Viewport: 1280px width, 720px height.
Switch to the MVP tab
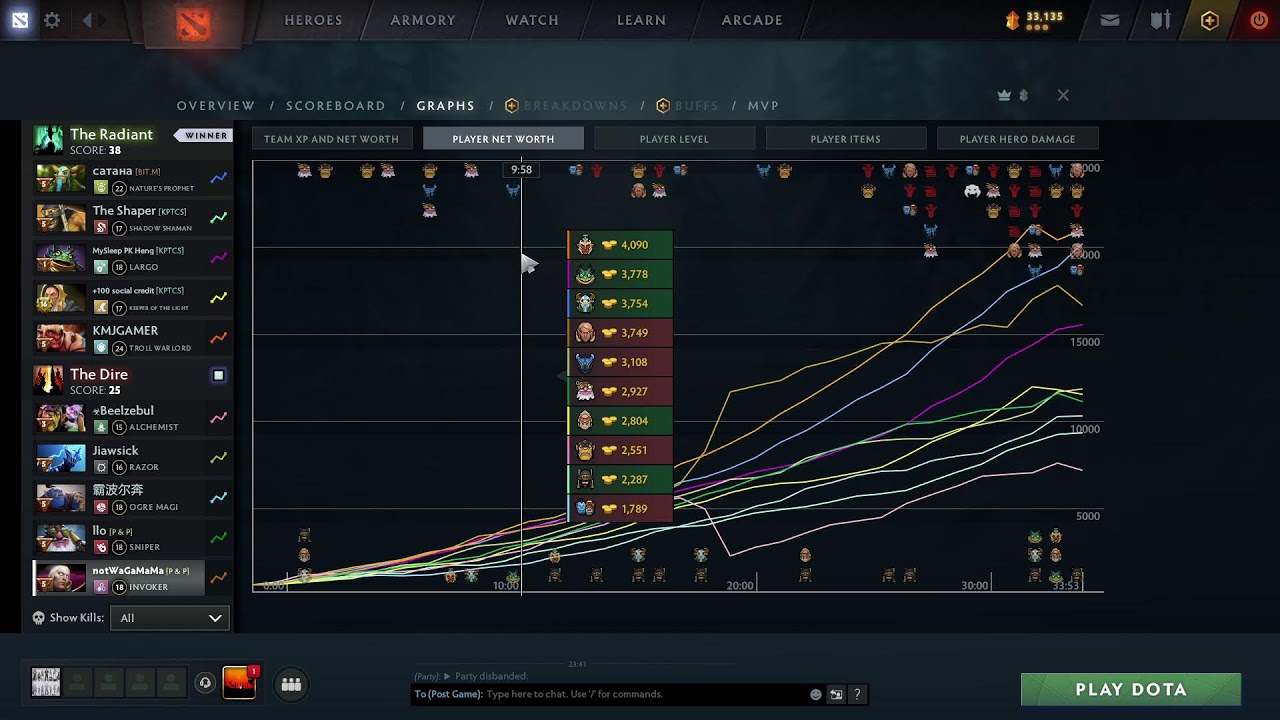coord(764,106)
